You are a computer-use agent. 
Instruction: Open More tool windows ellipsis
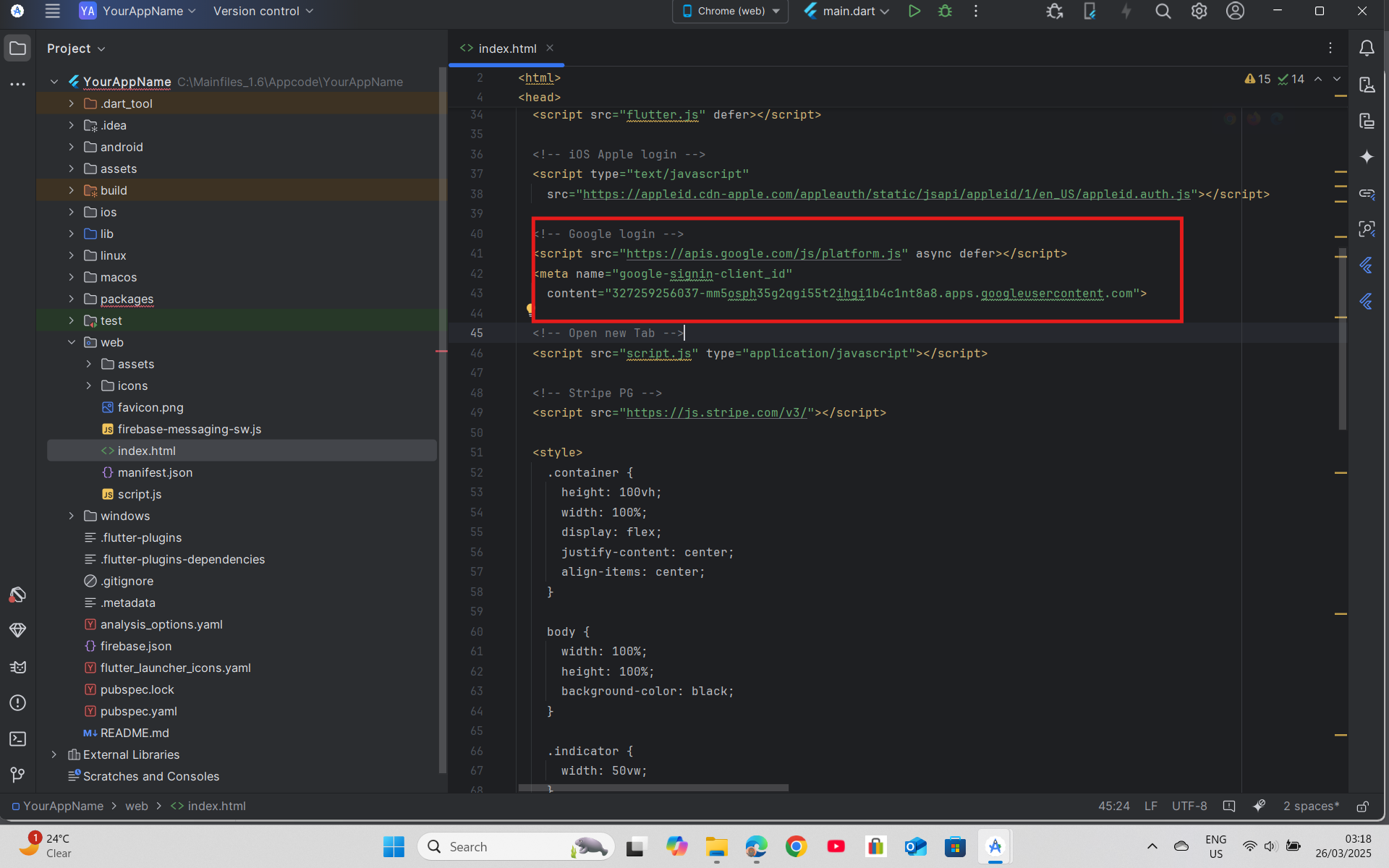tap(18, 84)
